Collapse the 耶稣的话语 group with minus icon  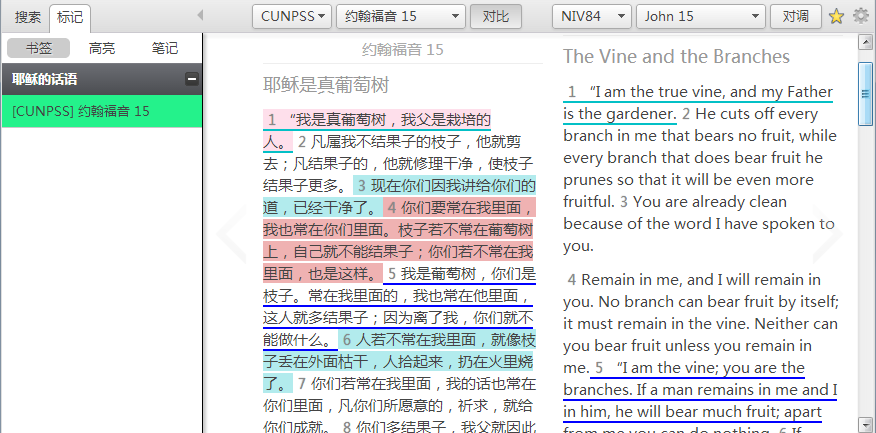click(192, 80)
